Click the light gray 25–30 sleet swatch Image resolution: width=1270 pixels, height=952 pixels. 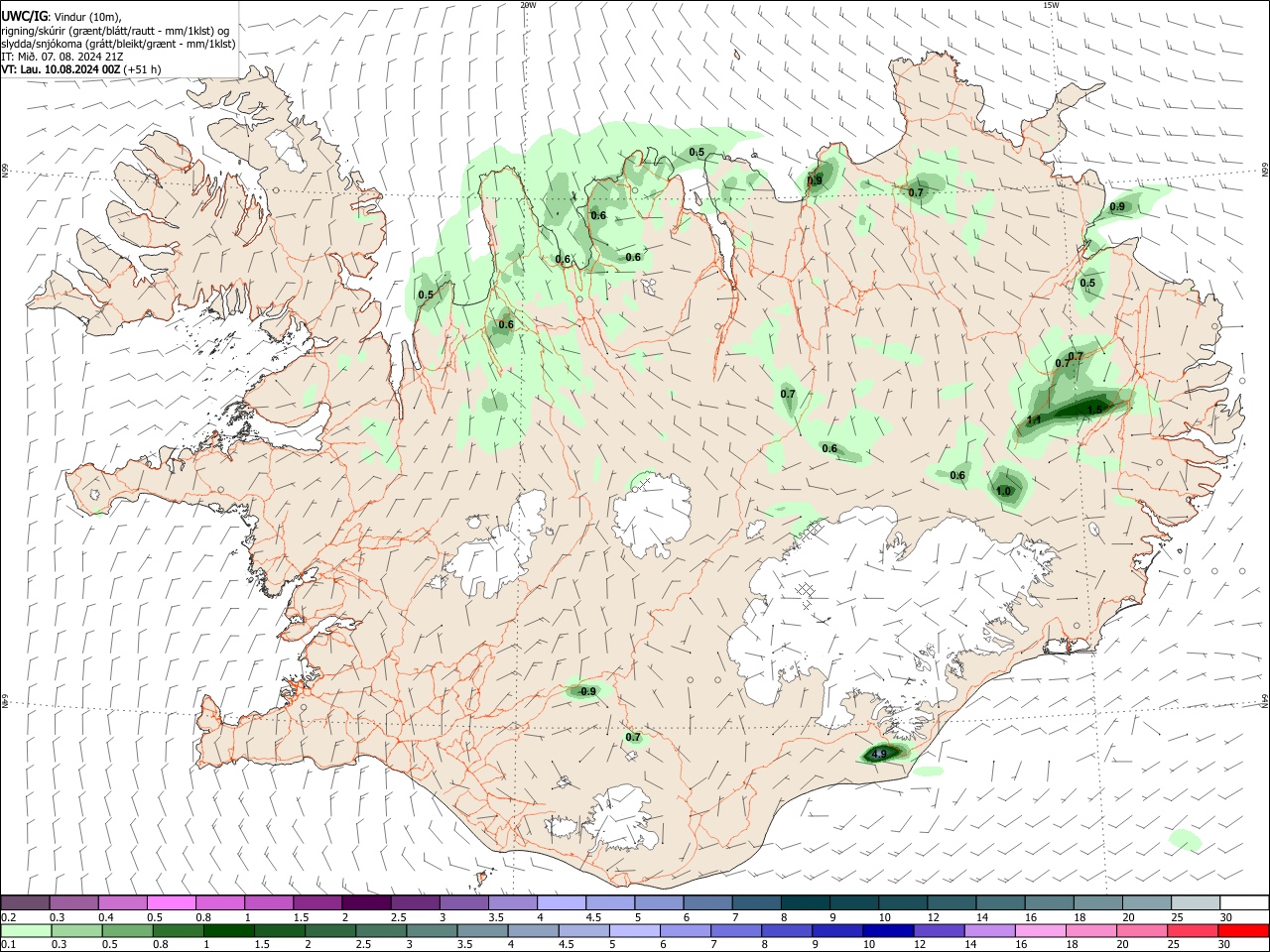click(x=1196, y=903)
